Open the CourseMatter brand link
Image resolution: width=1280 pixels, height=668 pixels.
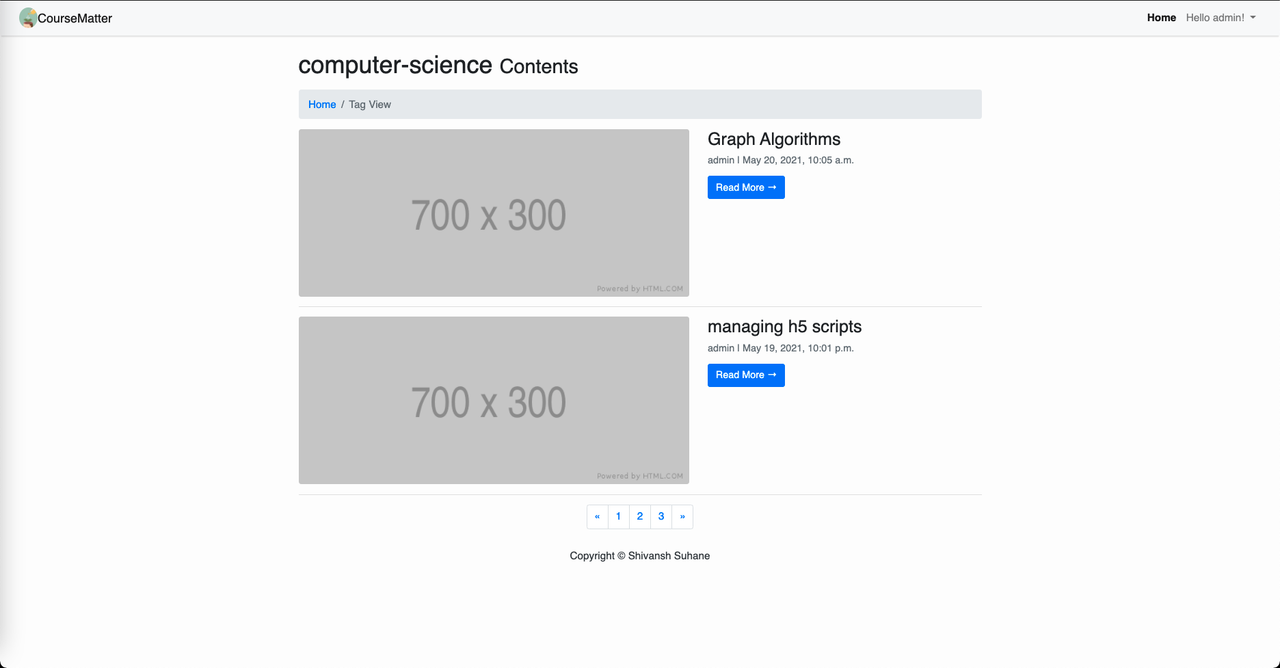point(66,18)
